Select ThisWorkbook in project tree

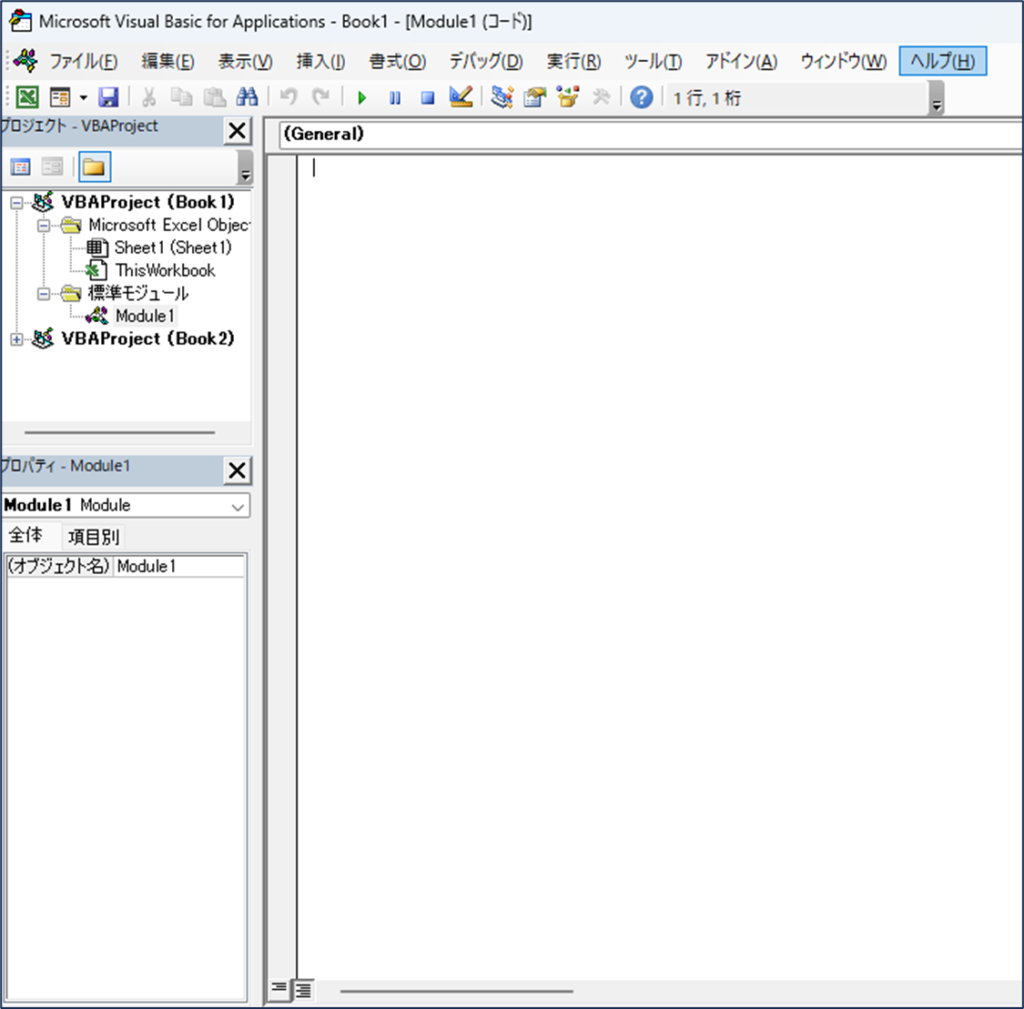pos(165,270)
